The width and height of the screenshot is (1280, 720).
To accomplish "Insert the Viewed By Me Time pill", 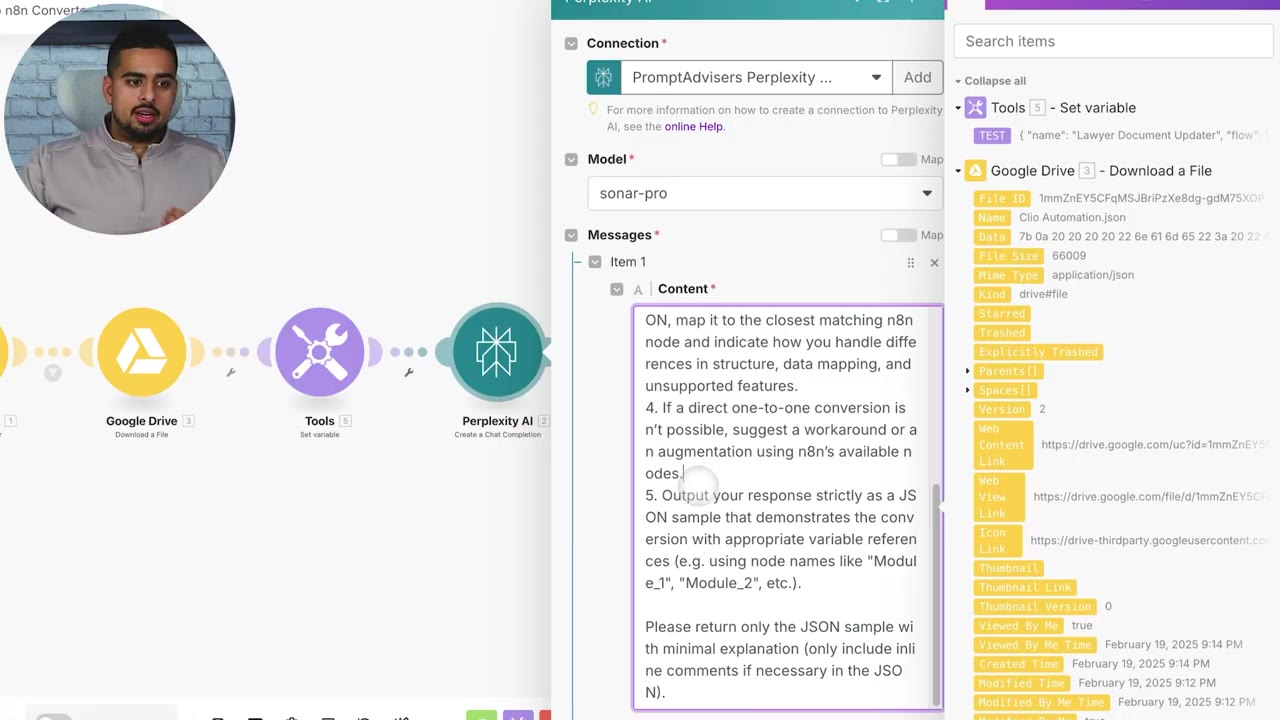I will click(1035, 645).
